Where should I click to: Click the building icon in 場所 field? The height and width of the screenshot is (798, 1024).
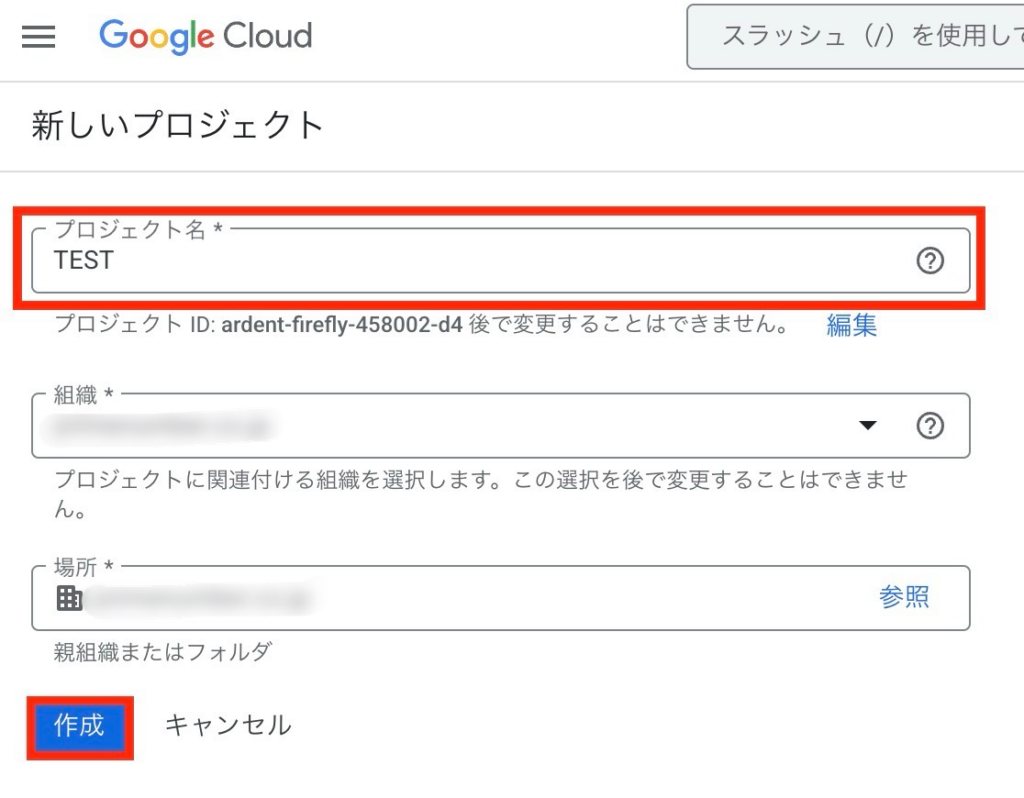pyautogui.click(x=69, y=598)
